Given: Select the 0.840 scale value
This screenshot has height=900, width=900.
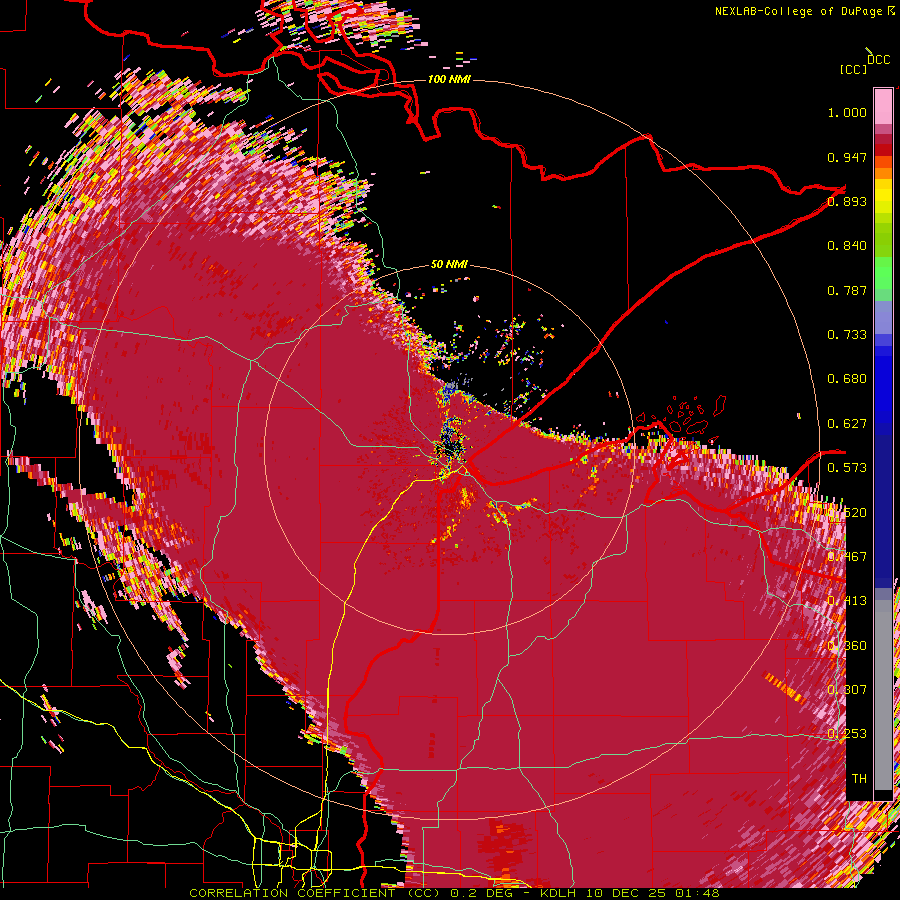Looking at the screenshot, I should click(847, 246).
